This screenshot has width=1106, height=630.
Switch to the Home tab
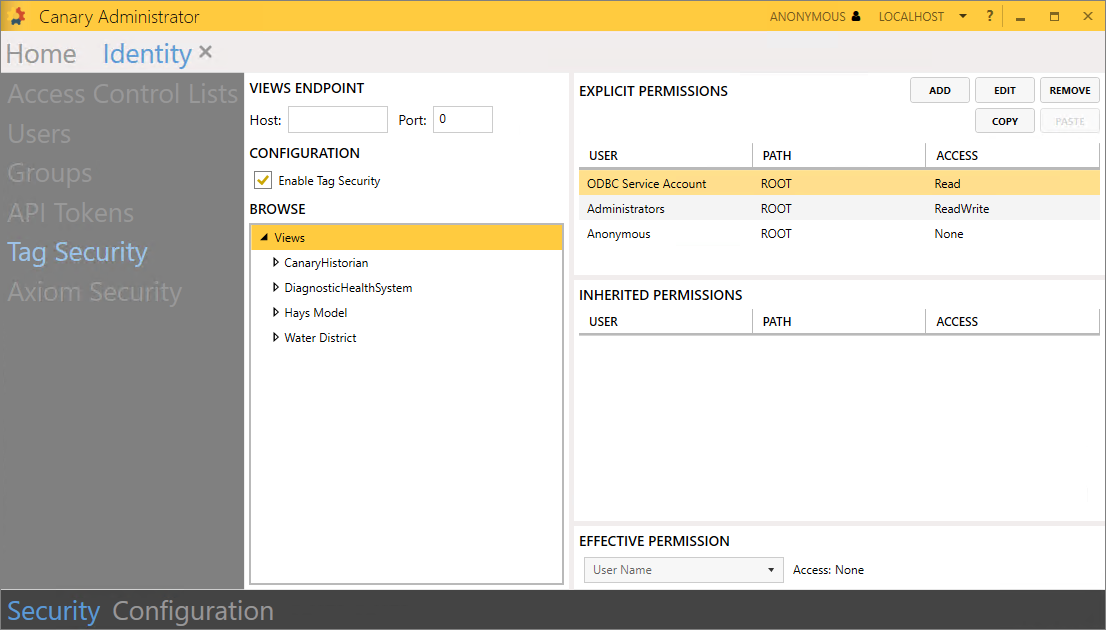pyautogui.click(x=41, y=54)
